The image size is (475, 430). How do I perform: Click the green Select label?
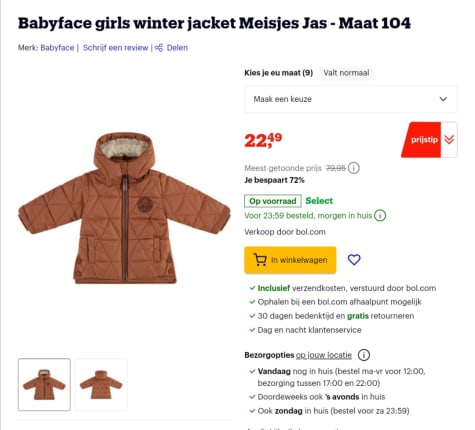319,201
